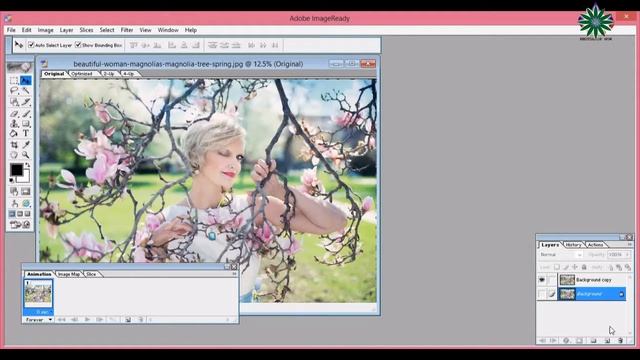640x360 pixels.
Task: Select the Lasso tool
Action: [14, 91]
